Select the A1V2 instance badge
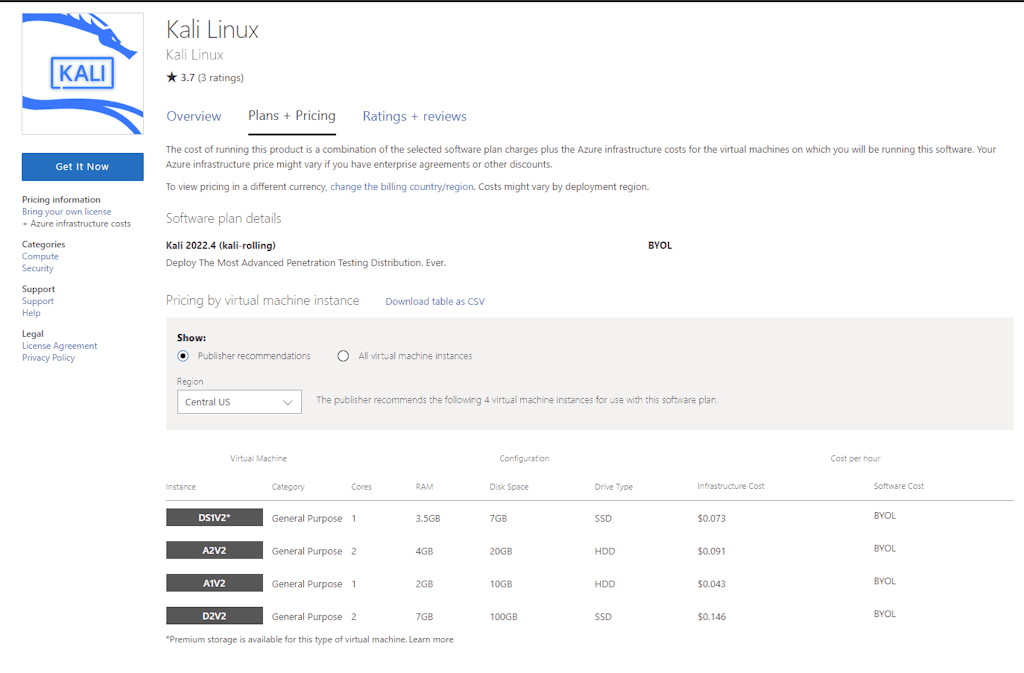The image size is (1024, 673). coord(214,583)
